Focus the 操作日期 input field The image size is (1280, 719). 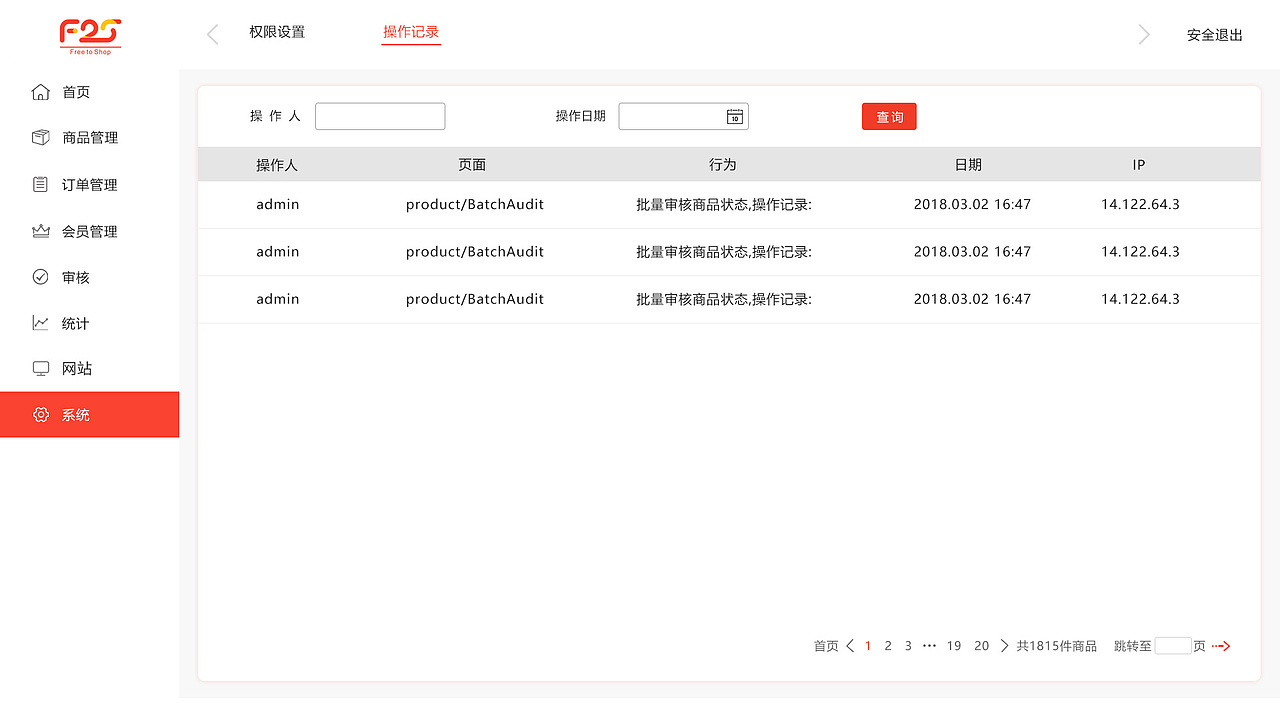pos(683,116)
